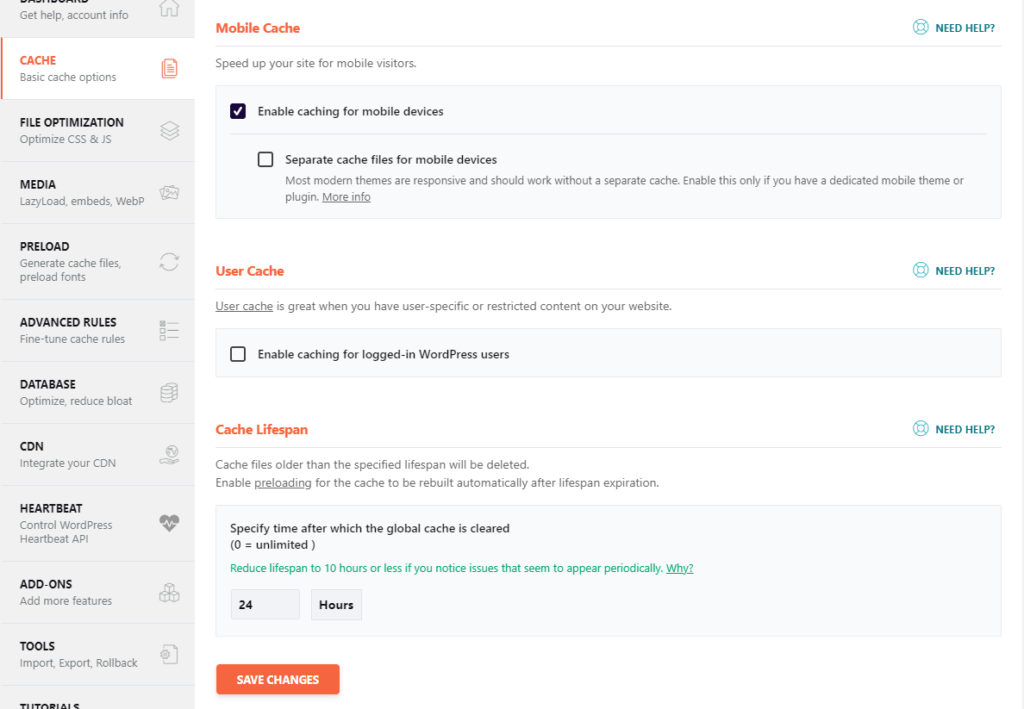Viewport: 1024px width, 709px height.
Task: Click the Database stack icon
Action: pos(169,392)
